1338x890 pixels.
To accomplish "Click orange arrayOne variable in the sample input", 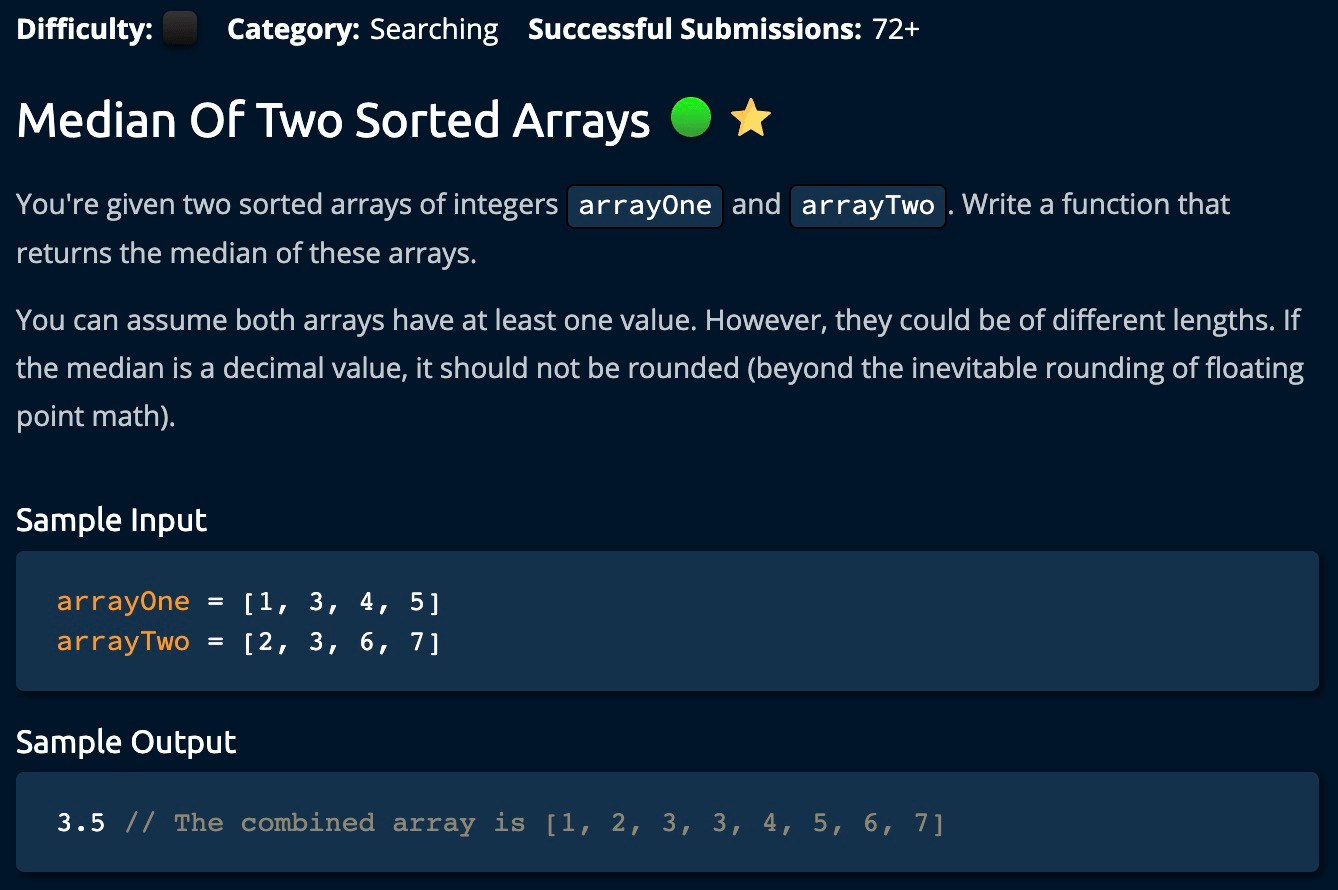I will (123, 601).
